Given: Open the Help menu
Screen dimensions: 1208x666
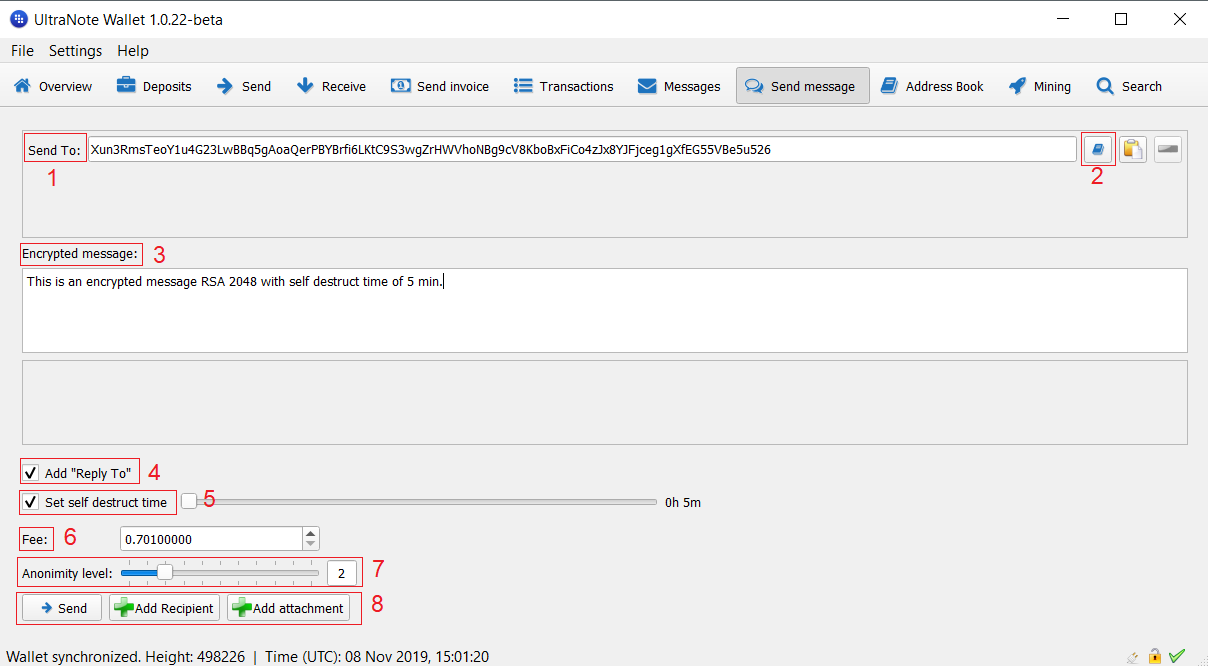Looking at the screenshot, I should 132,50.
